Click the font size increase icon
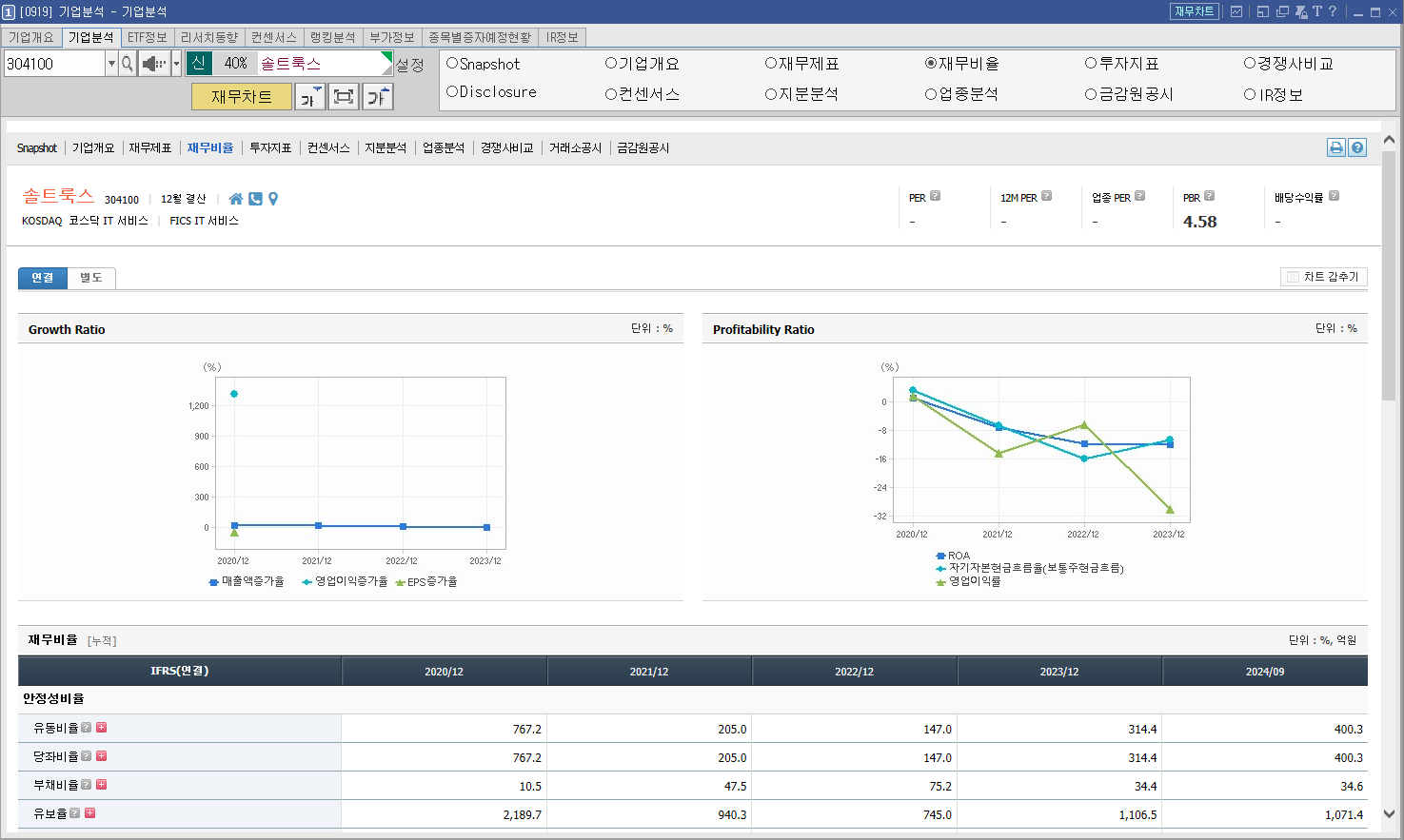Viewport: 1404px width, 840px height. tap(377, 96)
